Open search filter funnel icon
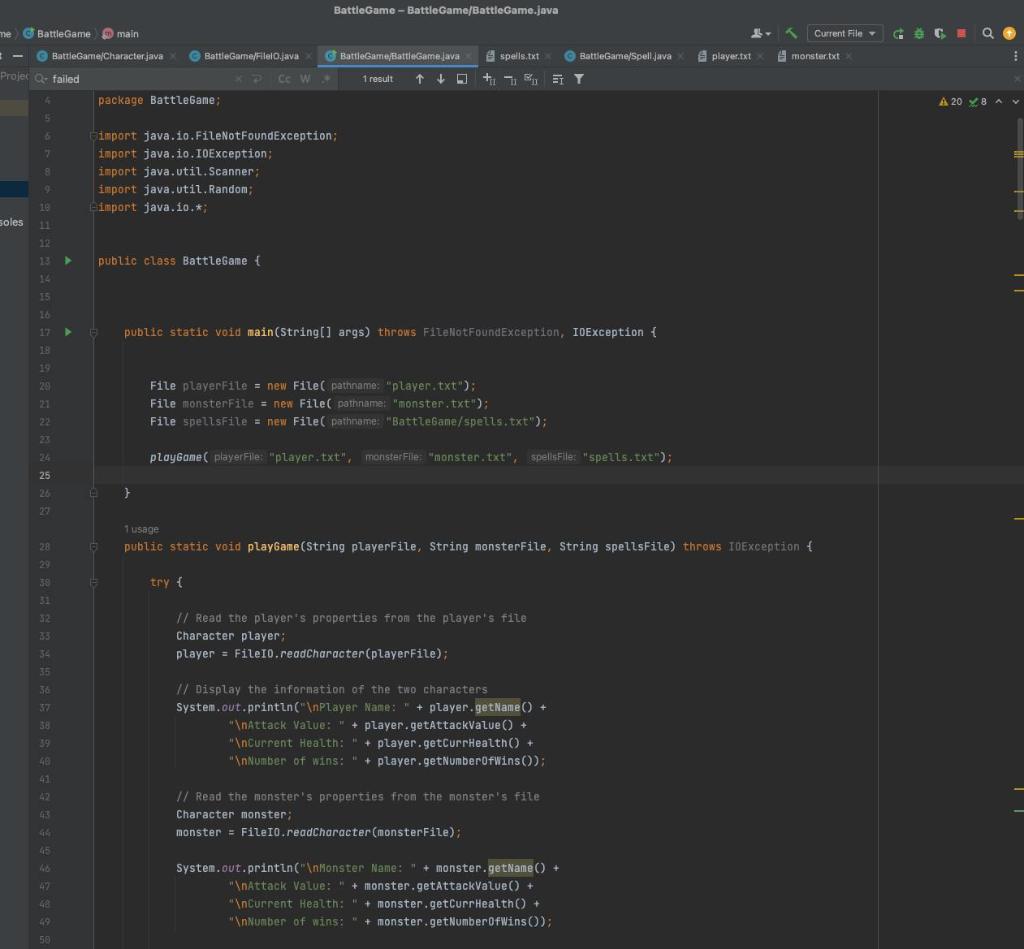 click(x=580, y=78)
